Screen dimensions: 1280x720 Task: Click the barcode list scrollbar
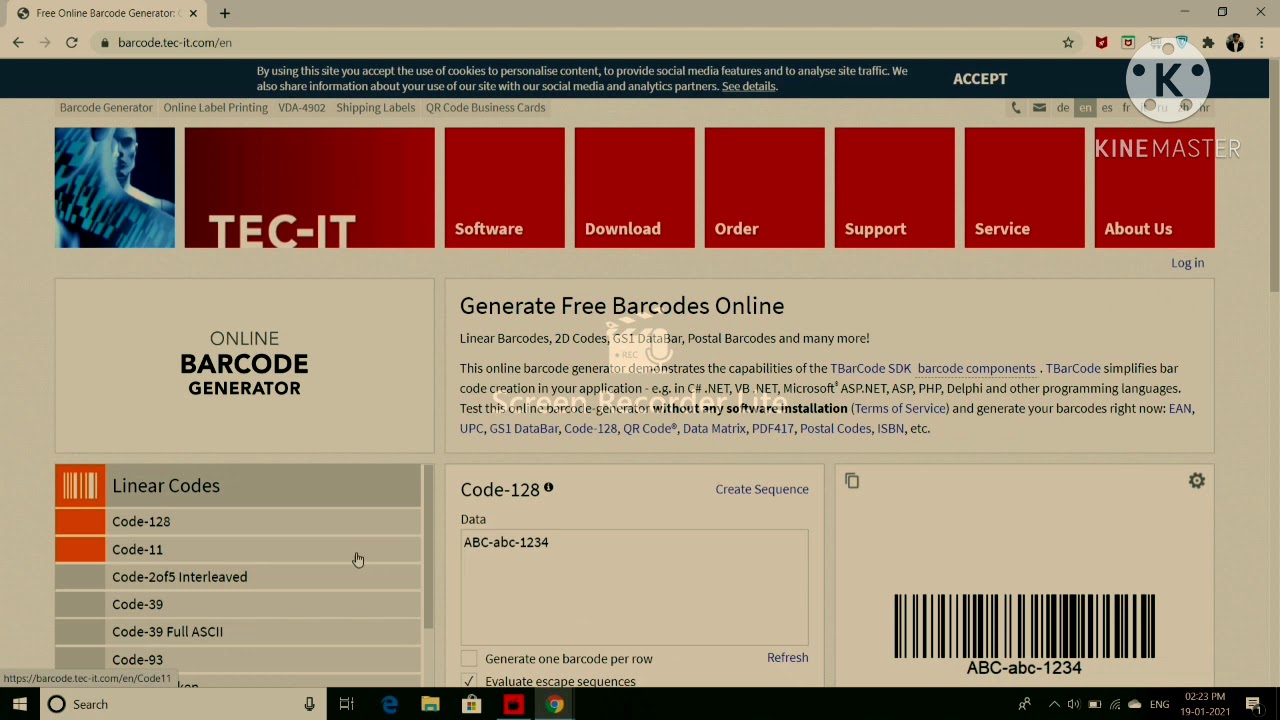point(429,548)
